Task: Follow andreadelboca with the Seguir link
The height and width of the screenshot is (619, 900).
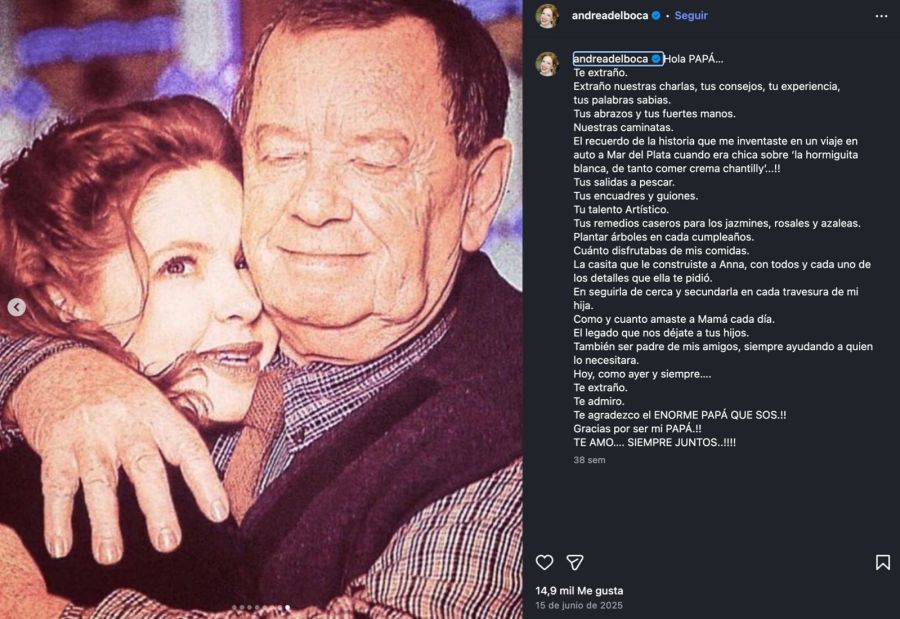Action: [x=691, y=16]
